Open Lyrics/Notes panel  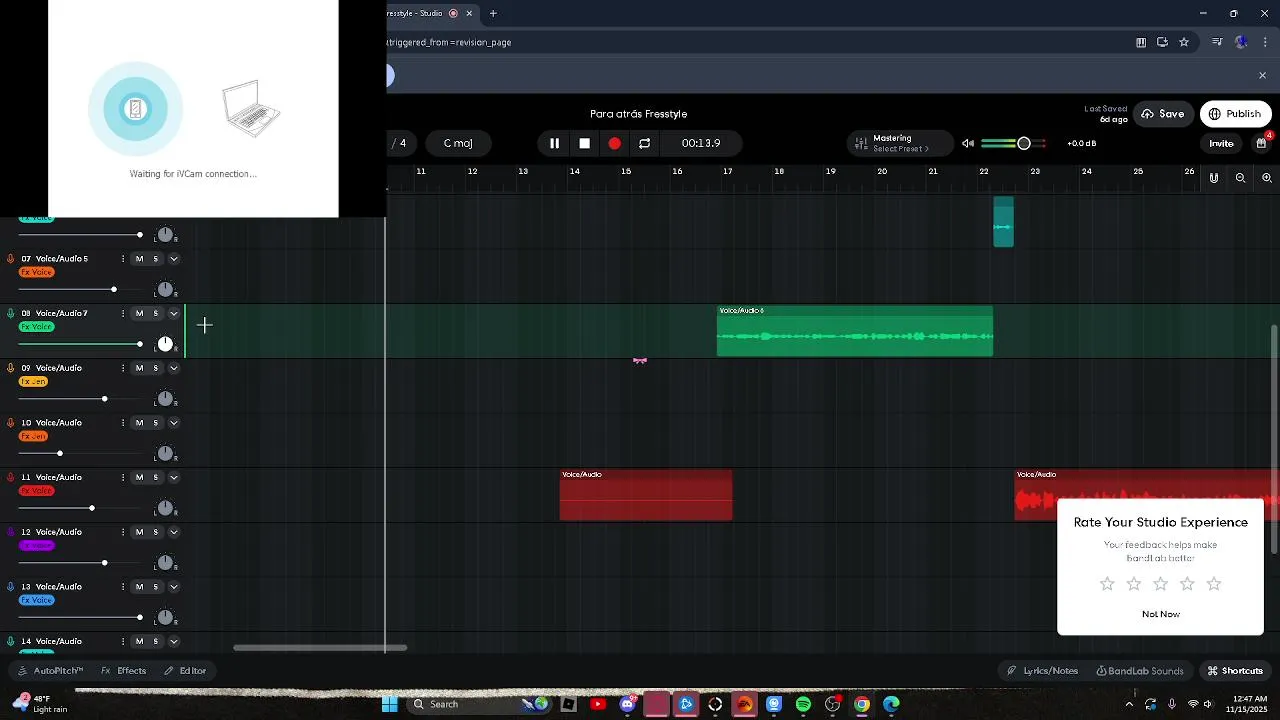[x=1042, y=671]
